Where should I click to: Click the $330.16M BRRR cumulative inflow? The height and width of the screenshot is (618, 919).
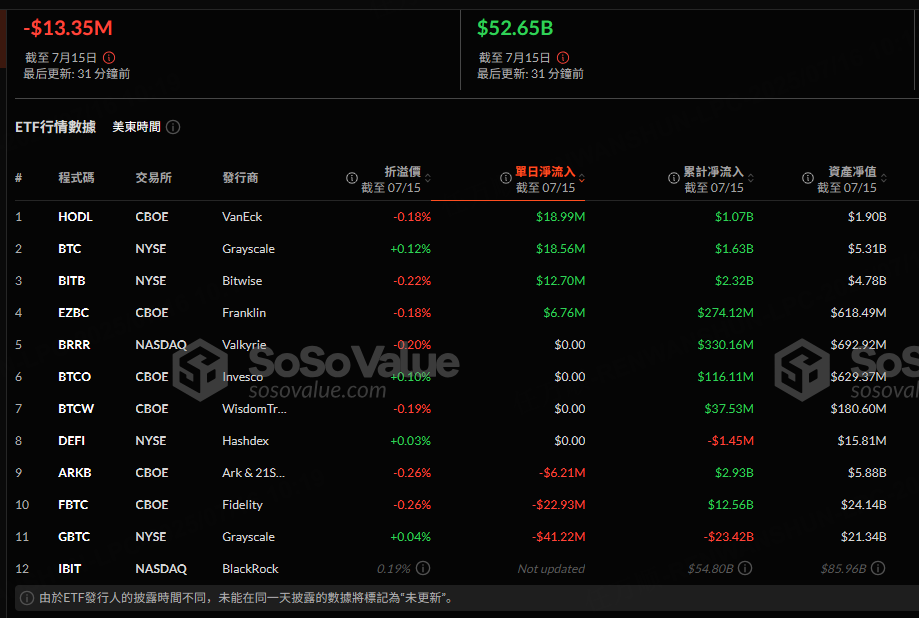[x=726, y=345]
